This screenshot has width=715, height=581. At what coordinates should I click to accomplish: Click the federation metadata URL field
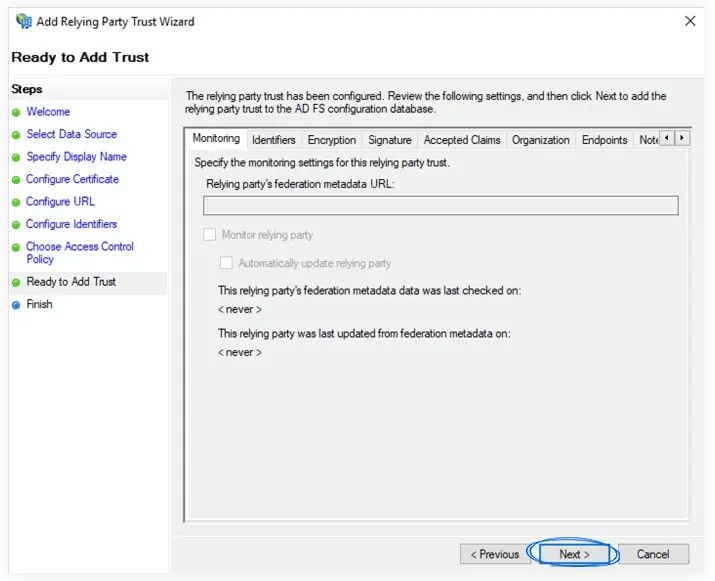point(440,206)
